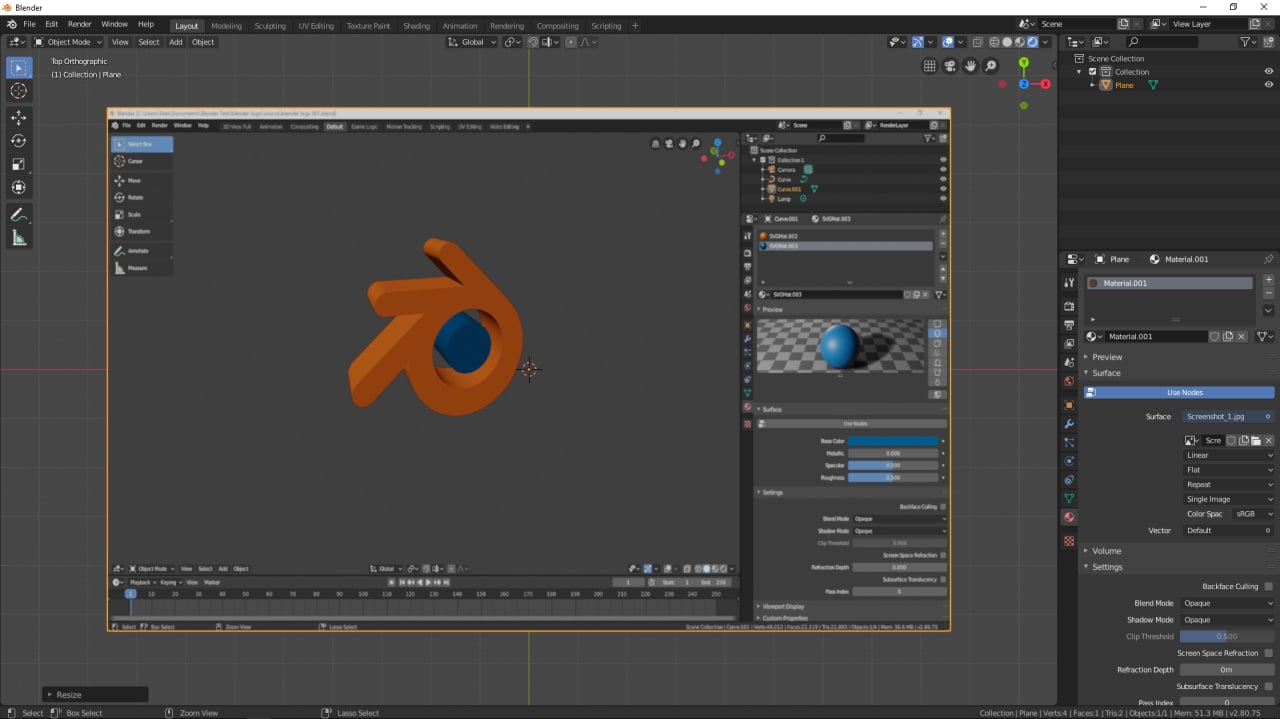Choose the Transform tool in the left toolbar
This screenshot has width=1280, height=719.
pos(19,188)
